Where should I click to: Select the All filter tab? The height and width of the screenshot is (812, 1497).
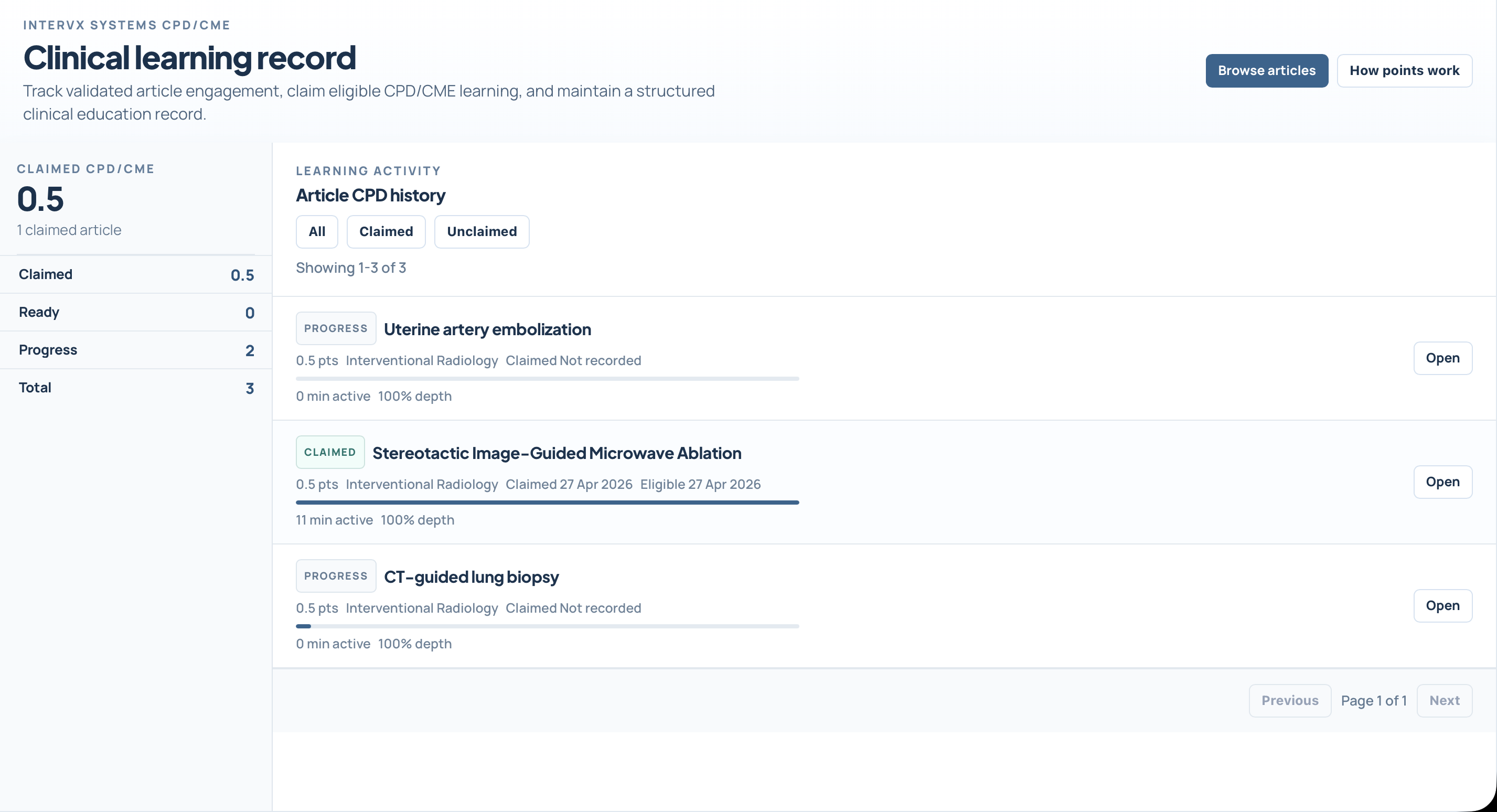click(317, 232)
